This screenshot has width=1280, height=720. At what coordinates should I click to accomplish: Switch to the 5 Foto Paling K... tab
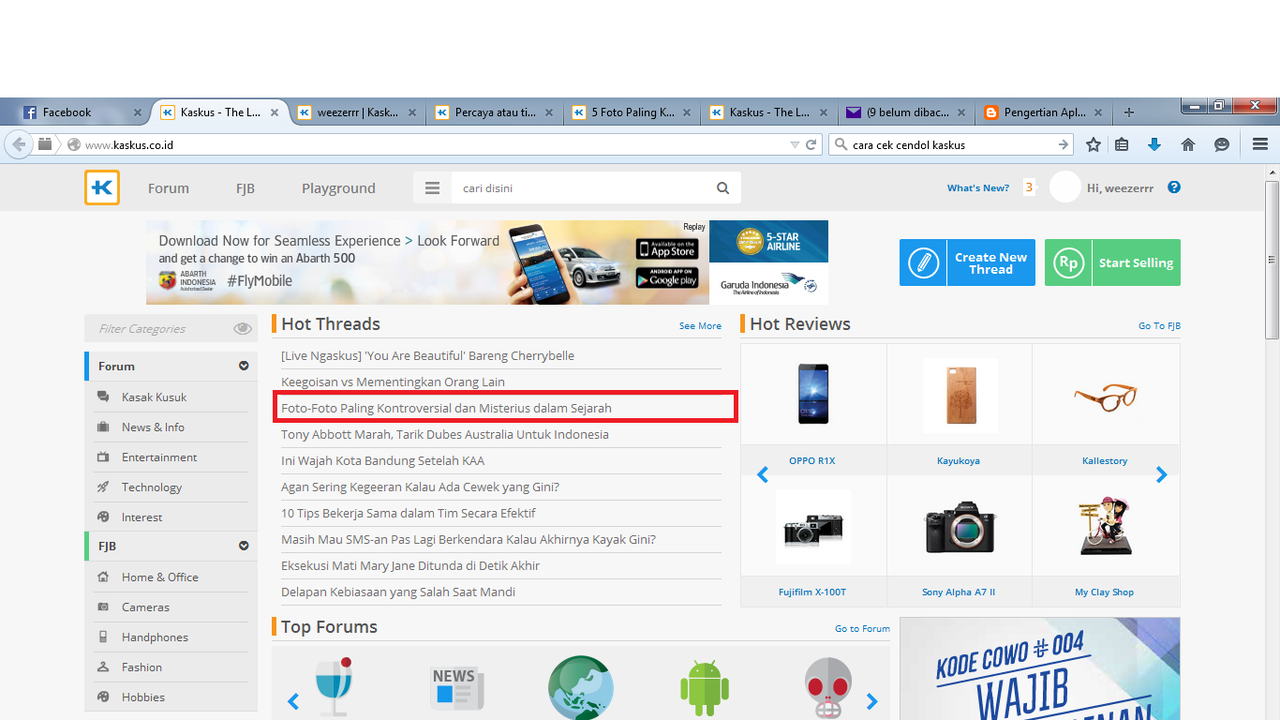633,112
